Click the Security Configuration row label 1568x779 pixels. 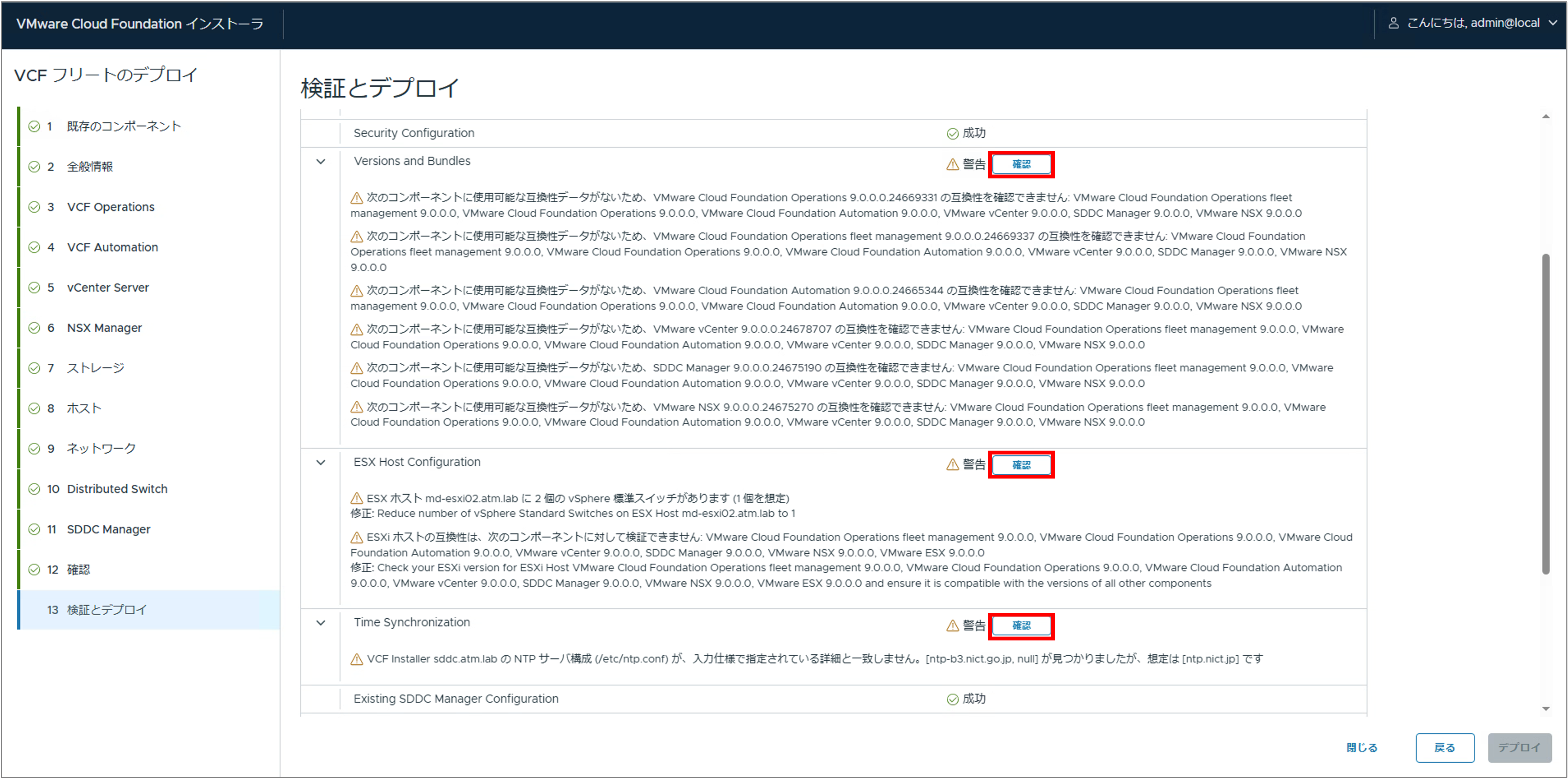coord(414,133)
